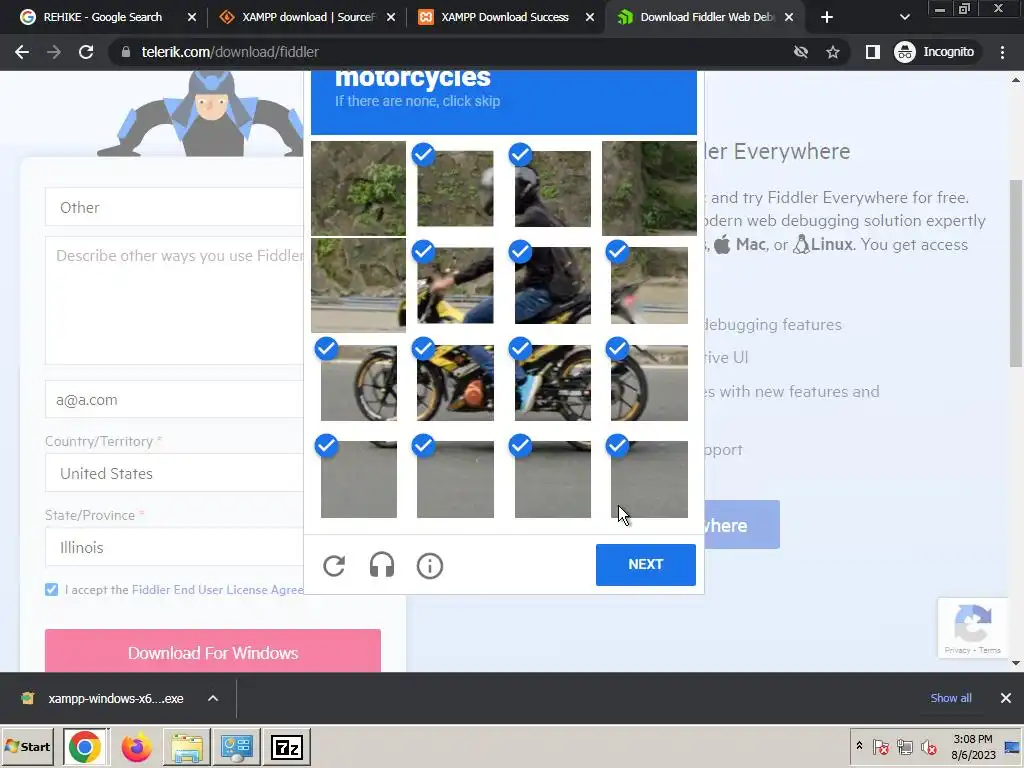The width and height of the screenshot is (1024, 768).
Task: Deselect bottom-row third road tile
Action: point(552,479)
